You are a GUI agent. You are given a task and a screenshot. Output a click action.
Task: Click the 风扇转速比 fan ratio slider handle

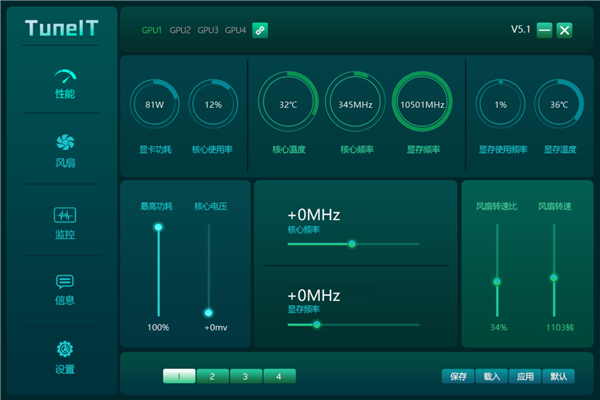click(497, 282)
